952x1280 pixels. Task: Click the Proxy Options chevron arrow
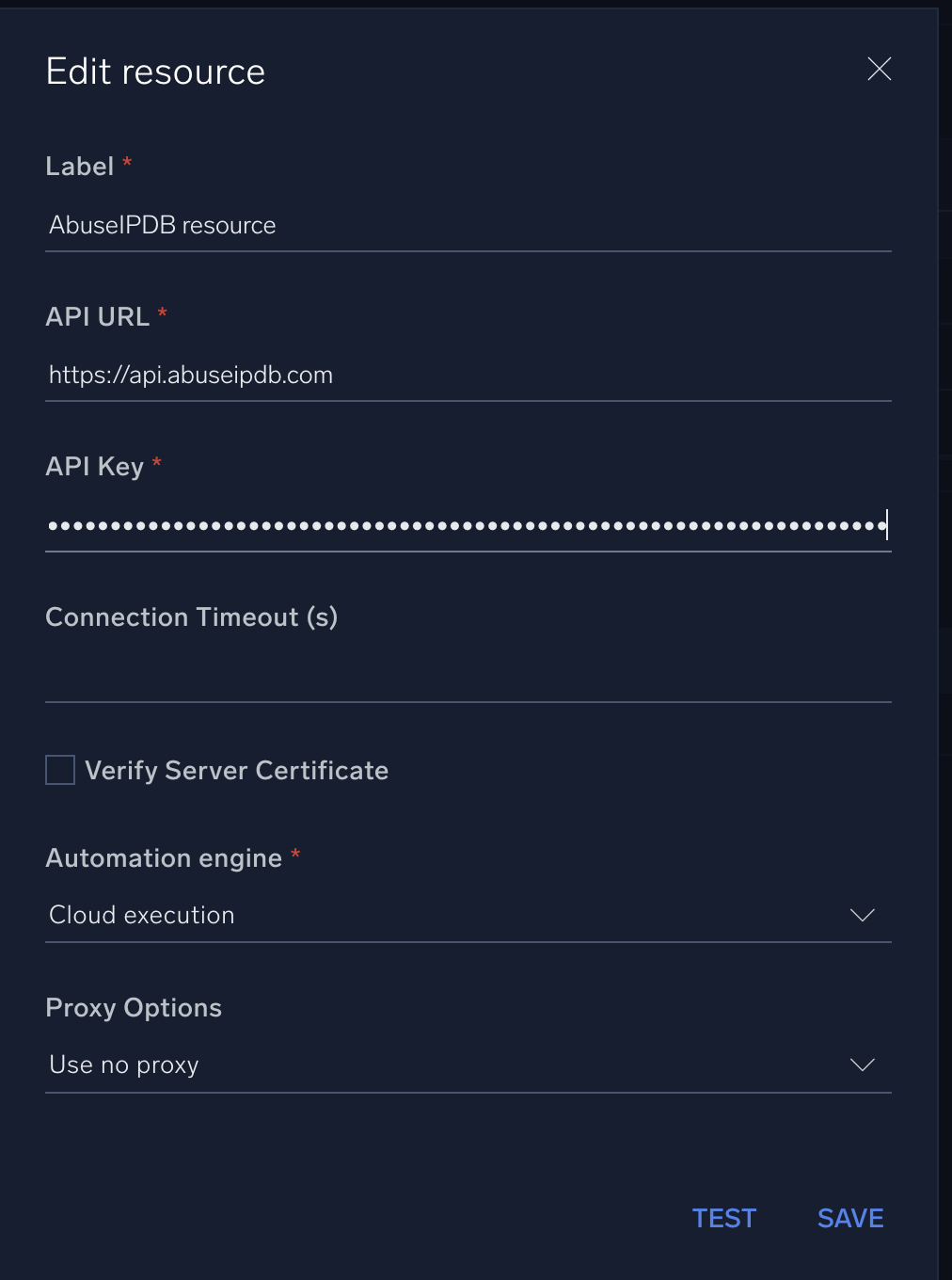862,1064
